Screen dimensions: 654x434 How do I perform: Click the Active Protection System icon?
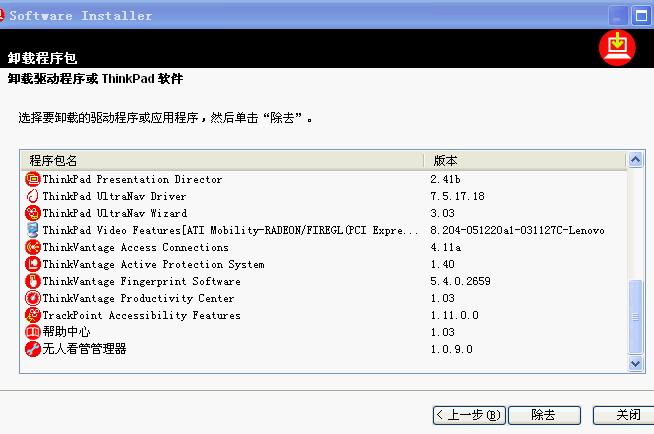coord(33,264)
